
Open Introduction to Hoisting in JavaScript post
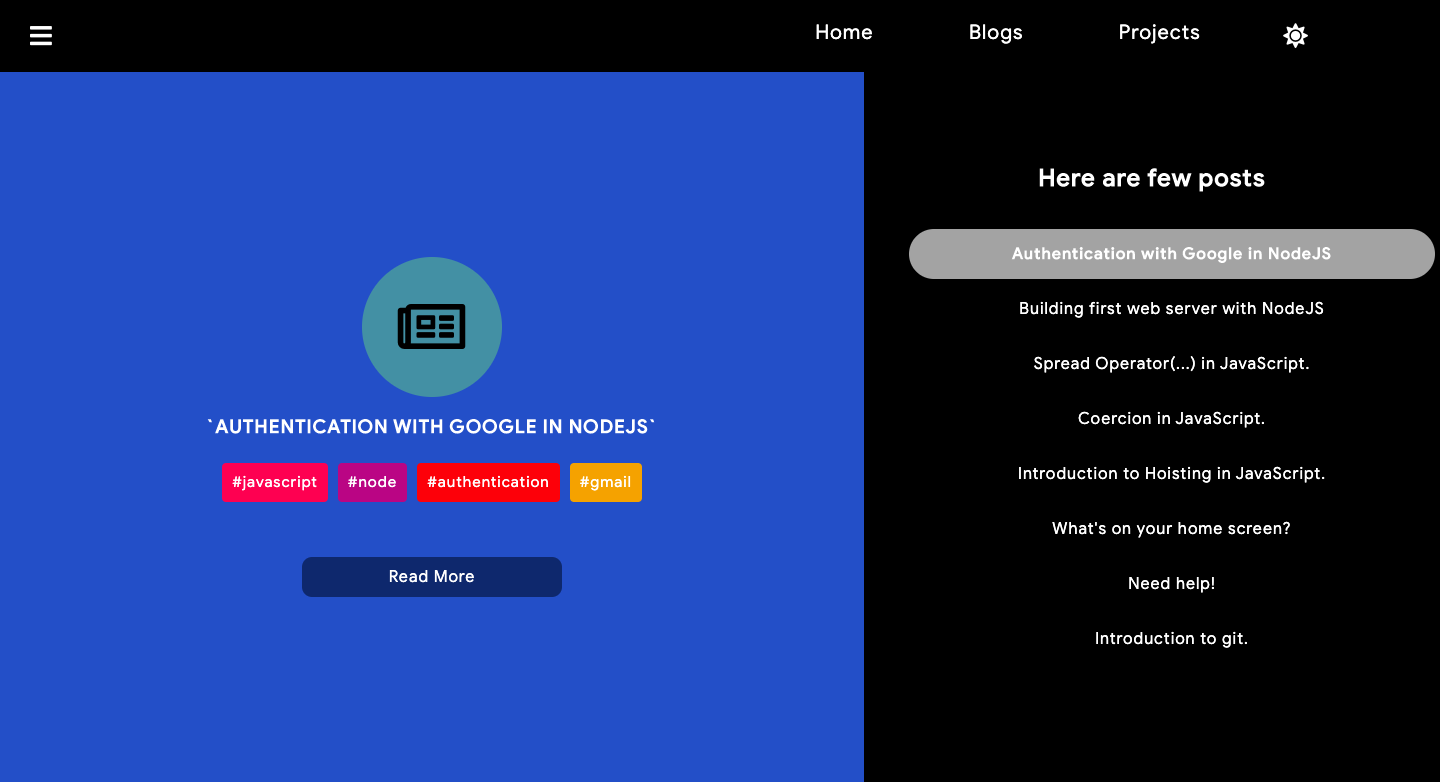(1172, 474)
